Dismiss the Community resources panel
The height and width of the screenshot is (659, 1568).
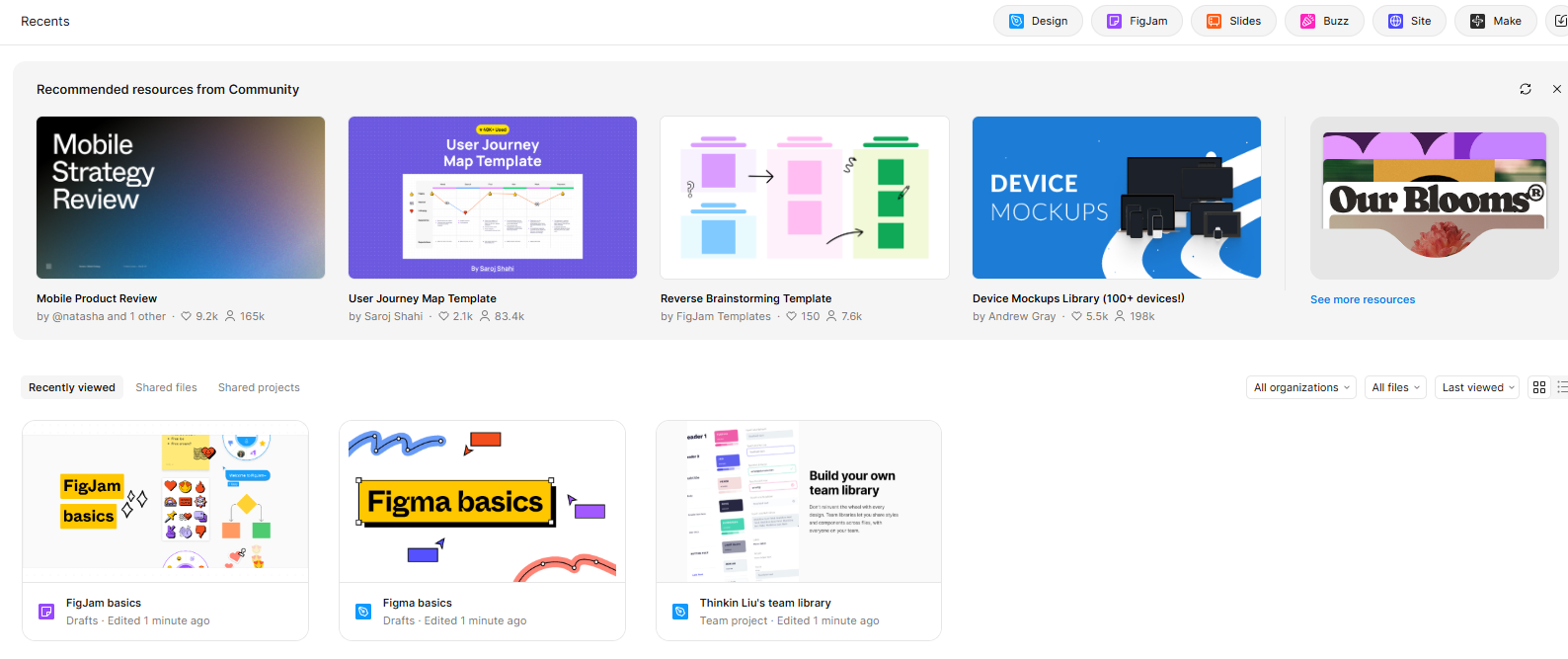pyautogui.click(x=1557, y=89)
